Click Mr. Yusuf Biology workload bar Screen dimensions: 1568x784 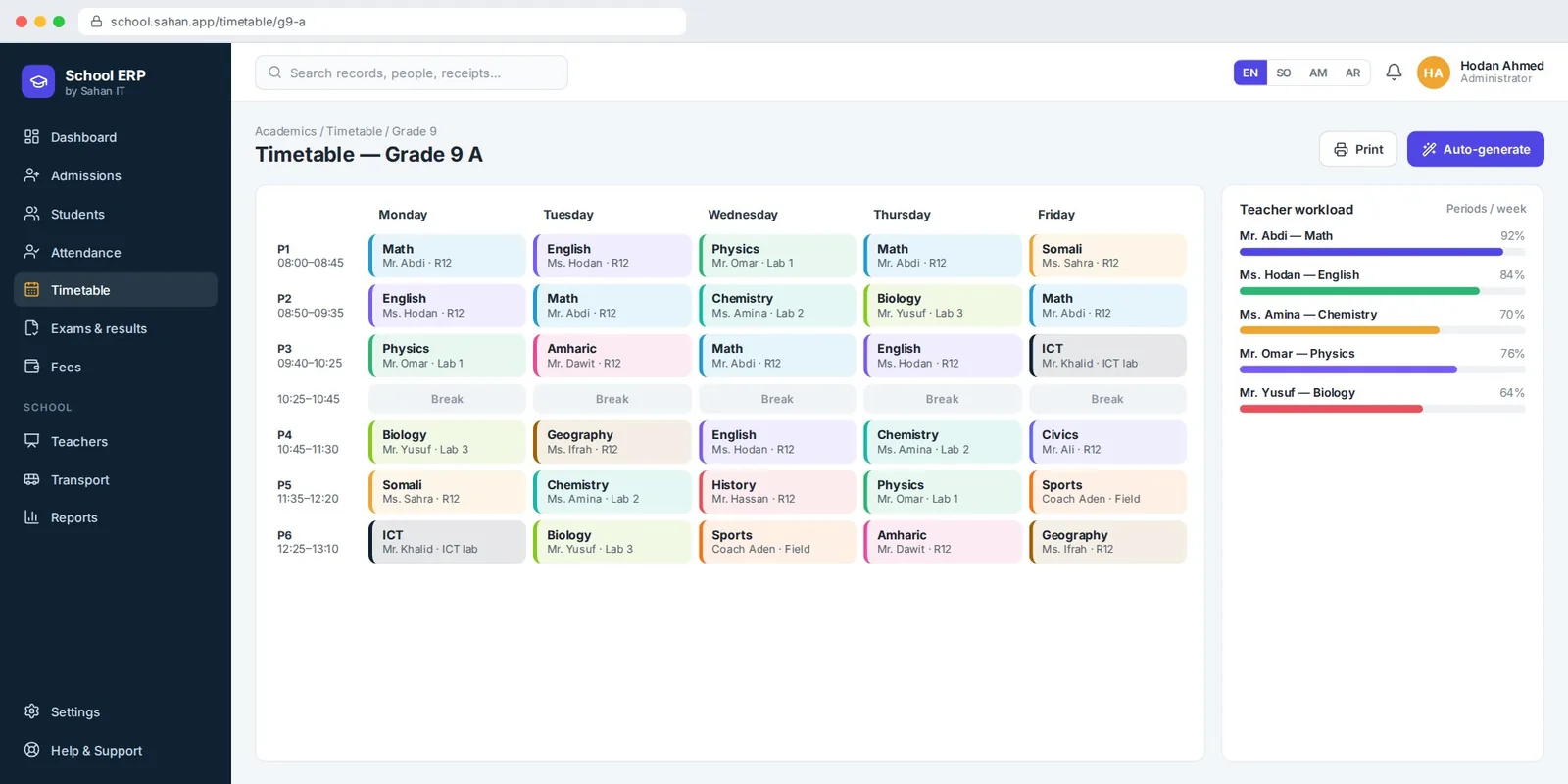[1382, 409]
